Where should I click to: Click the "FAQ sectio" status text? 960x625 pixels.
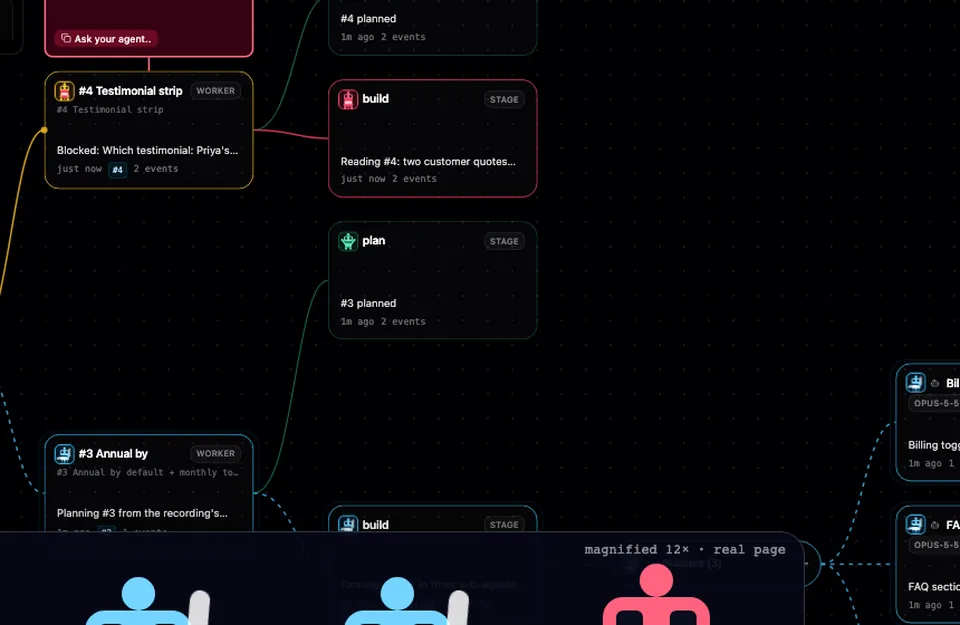[x=934, y=587]
